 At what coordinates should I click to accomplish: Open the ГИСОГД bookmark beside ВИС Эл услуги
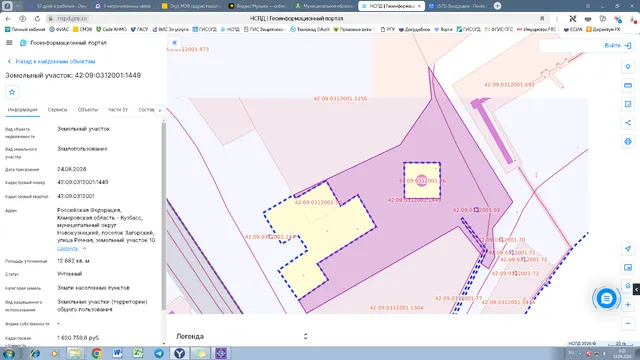point(204,29)
